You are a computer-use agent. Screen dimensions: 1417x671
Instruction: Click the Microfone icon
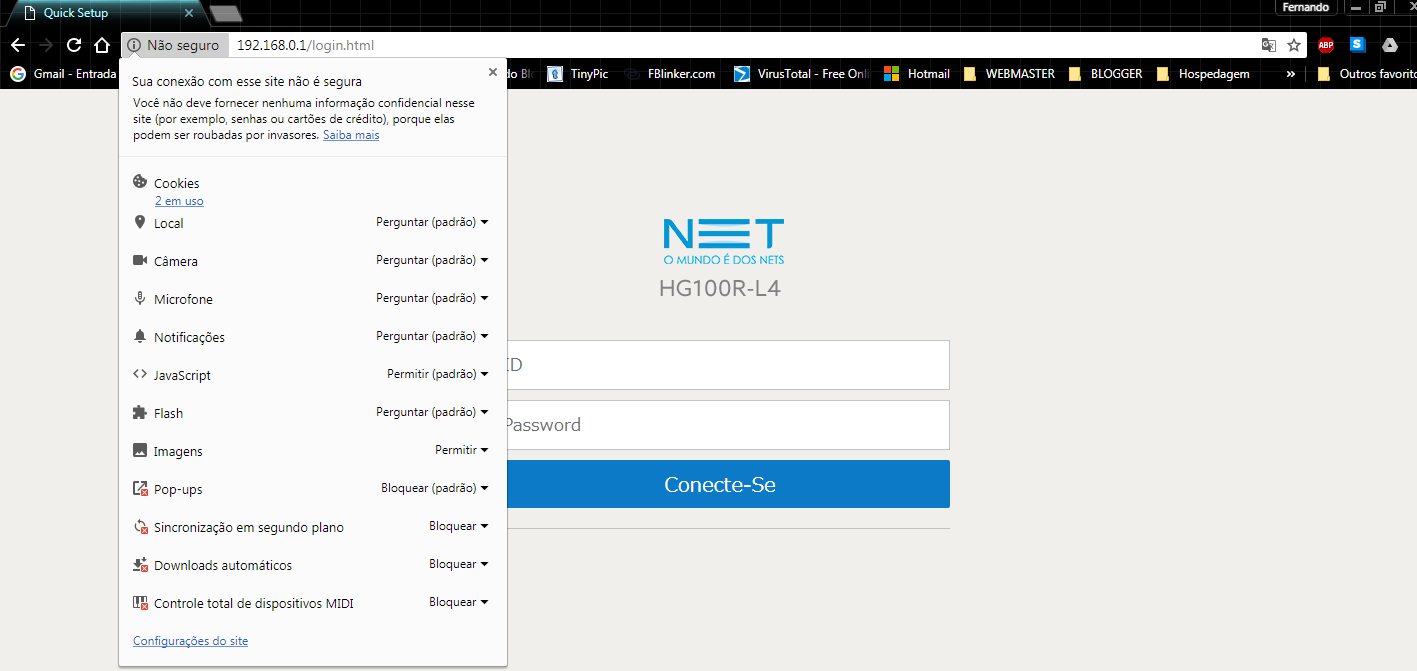click(x=140, y=298)
